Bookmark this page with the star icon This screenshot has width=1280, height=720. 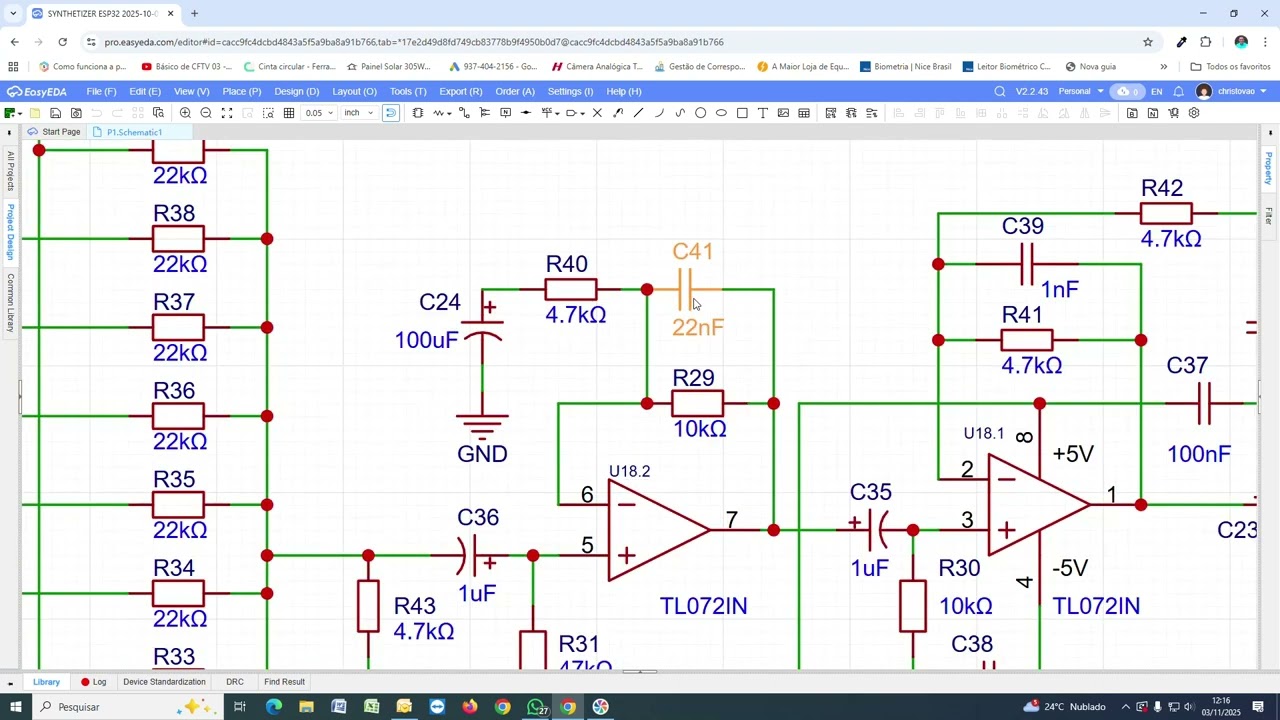(x=1148, y=42)
